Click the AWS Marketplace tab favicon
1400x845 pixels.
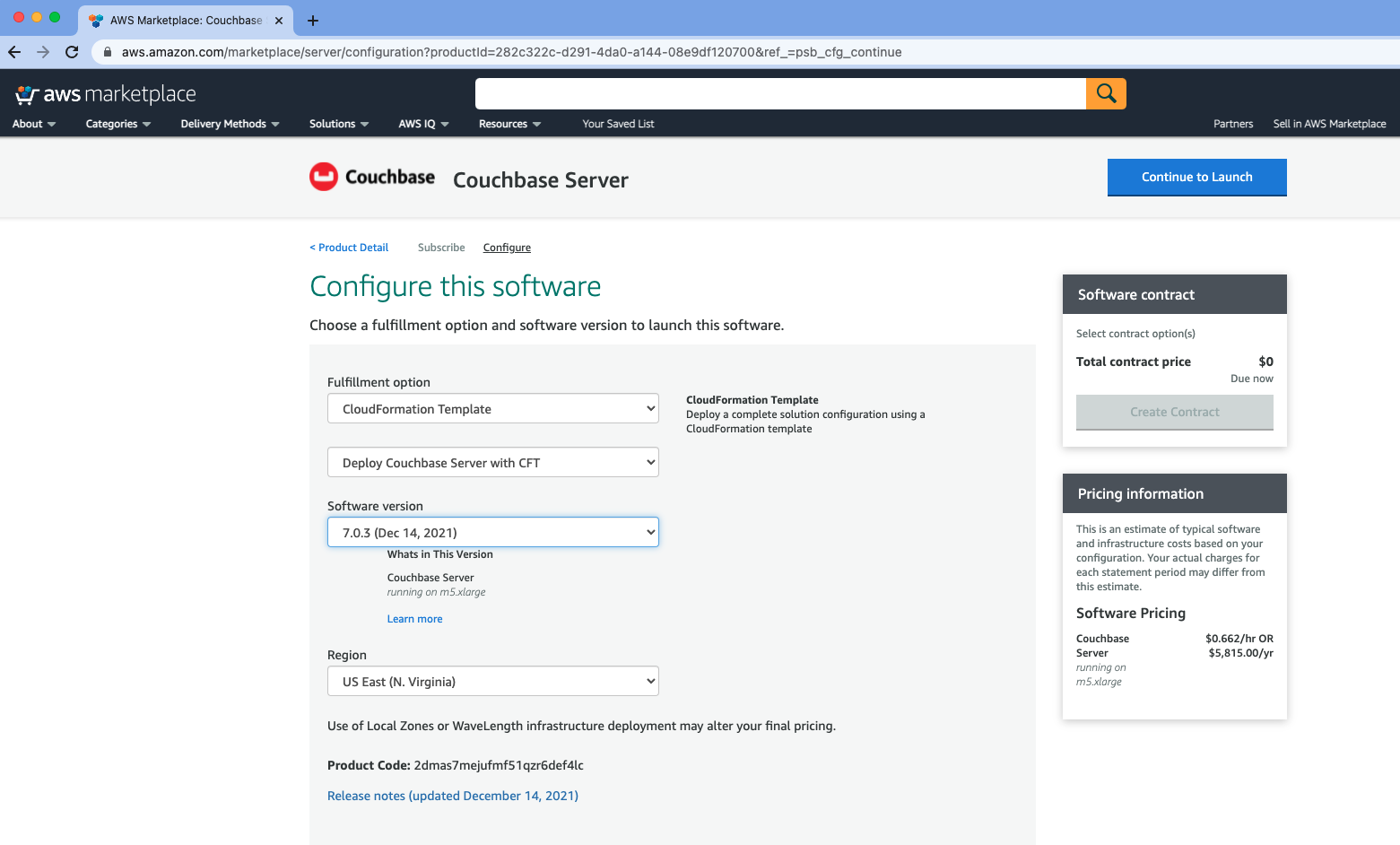tap(97, 20)
